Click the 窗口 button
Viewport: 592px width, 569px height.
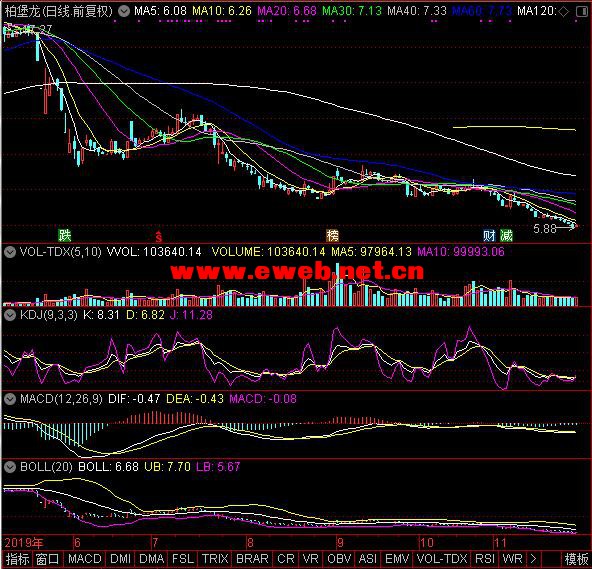48,559
